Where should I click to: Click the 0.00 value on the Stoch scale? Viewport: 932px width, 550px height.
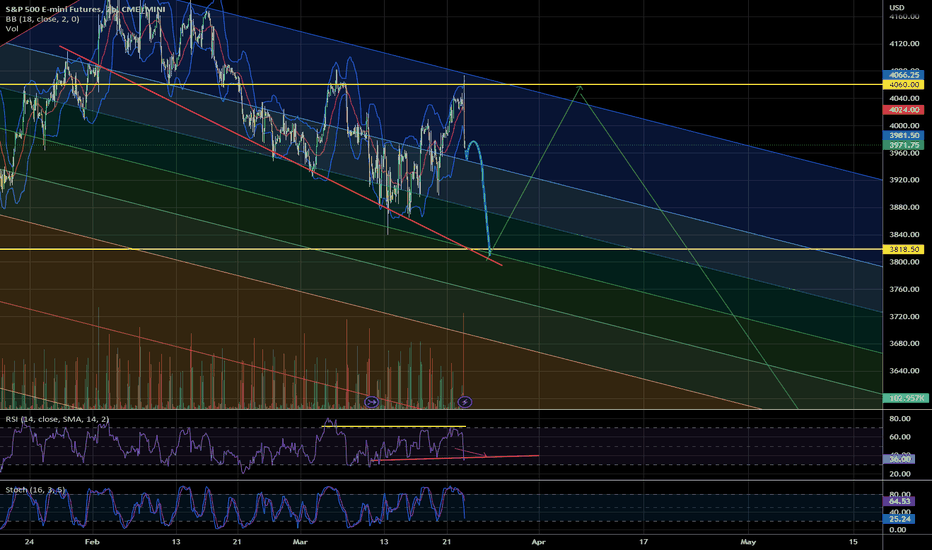[898, 530]
